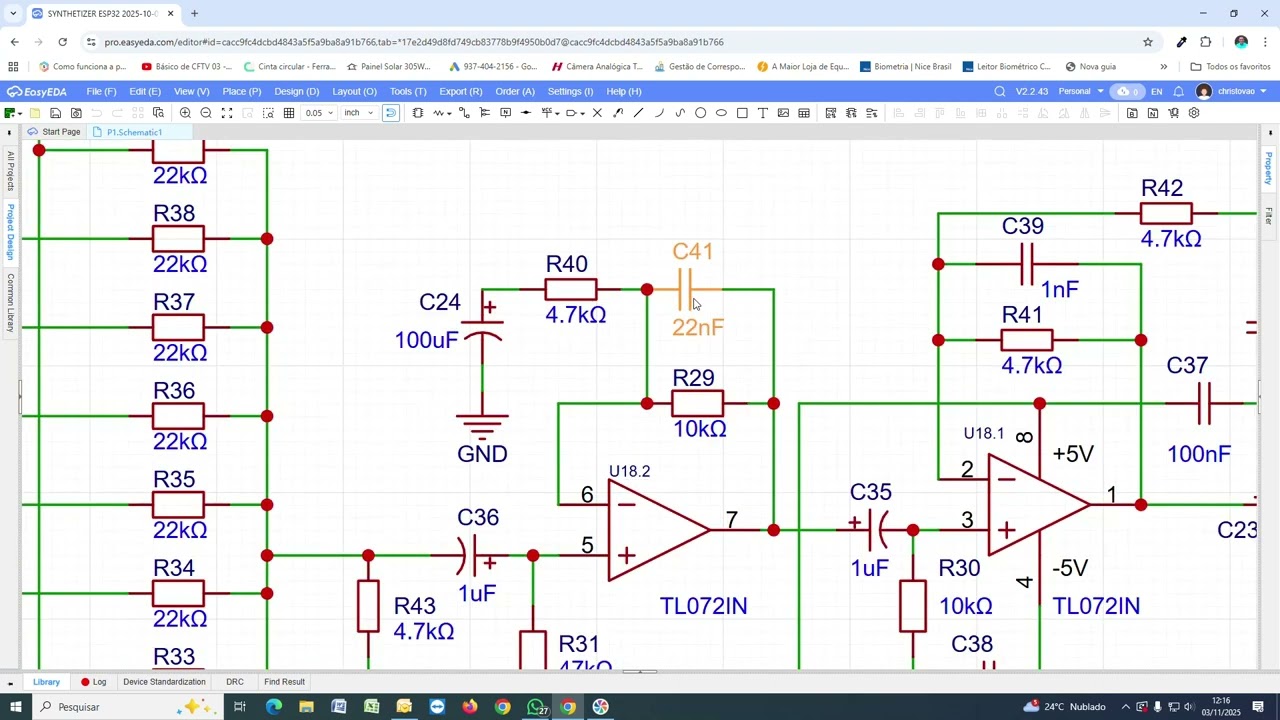Switch to the Start Page tab
Screen dimensions: 1280x720
click(54, 132)
